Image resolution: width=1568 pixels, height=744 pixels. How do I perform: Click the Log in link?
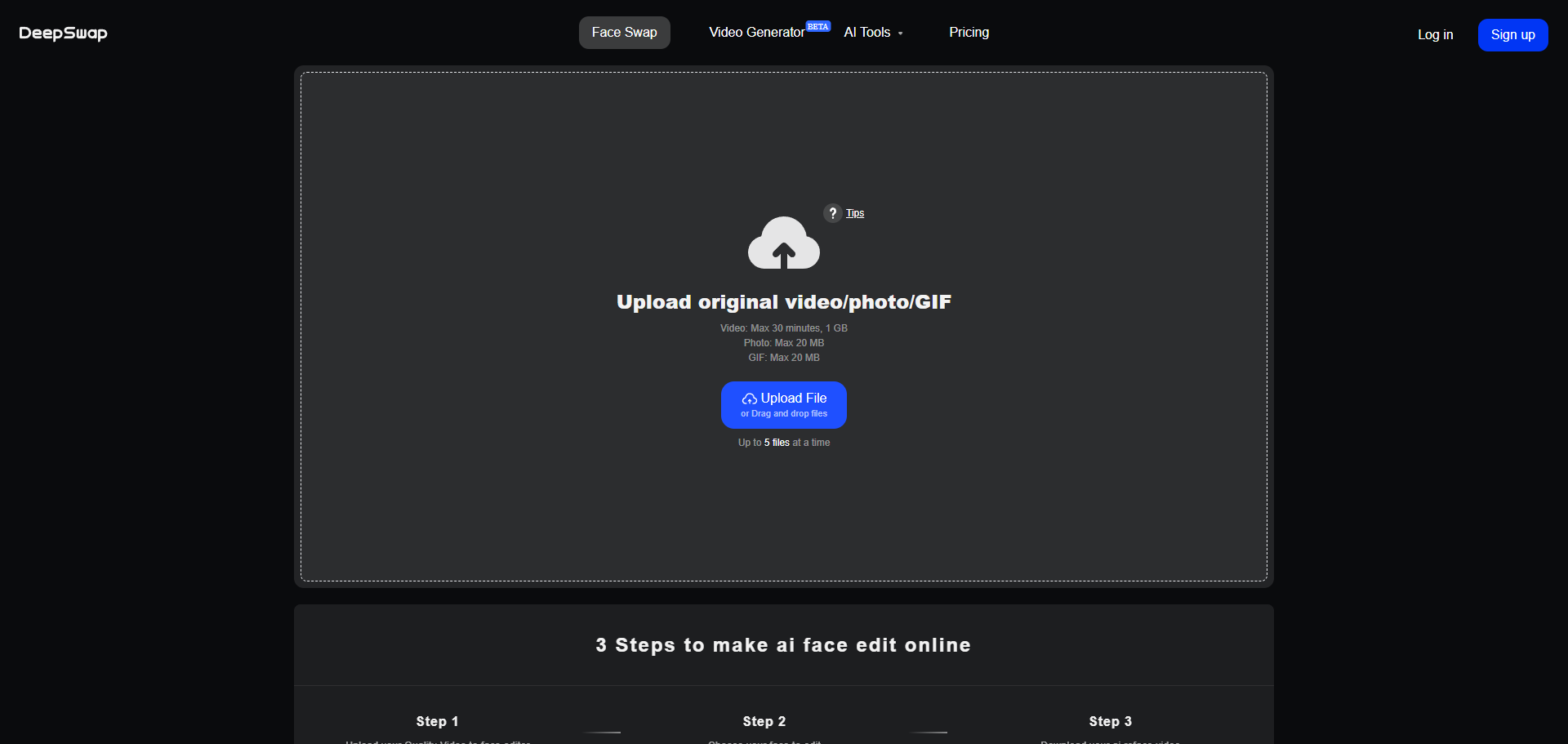[1435, 35]
